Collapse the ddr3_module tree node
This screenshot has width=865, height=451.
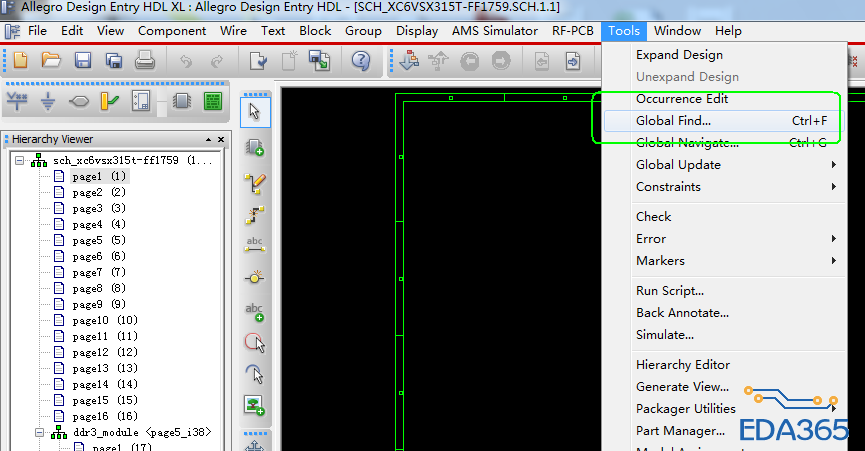pos(40,433)
